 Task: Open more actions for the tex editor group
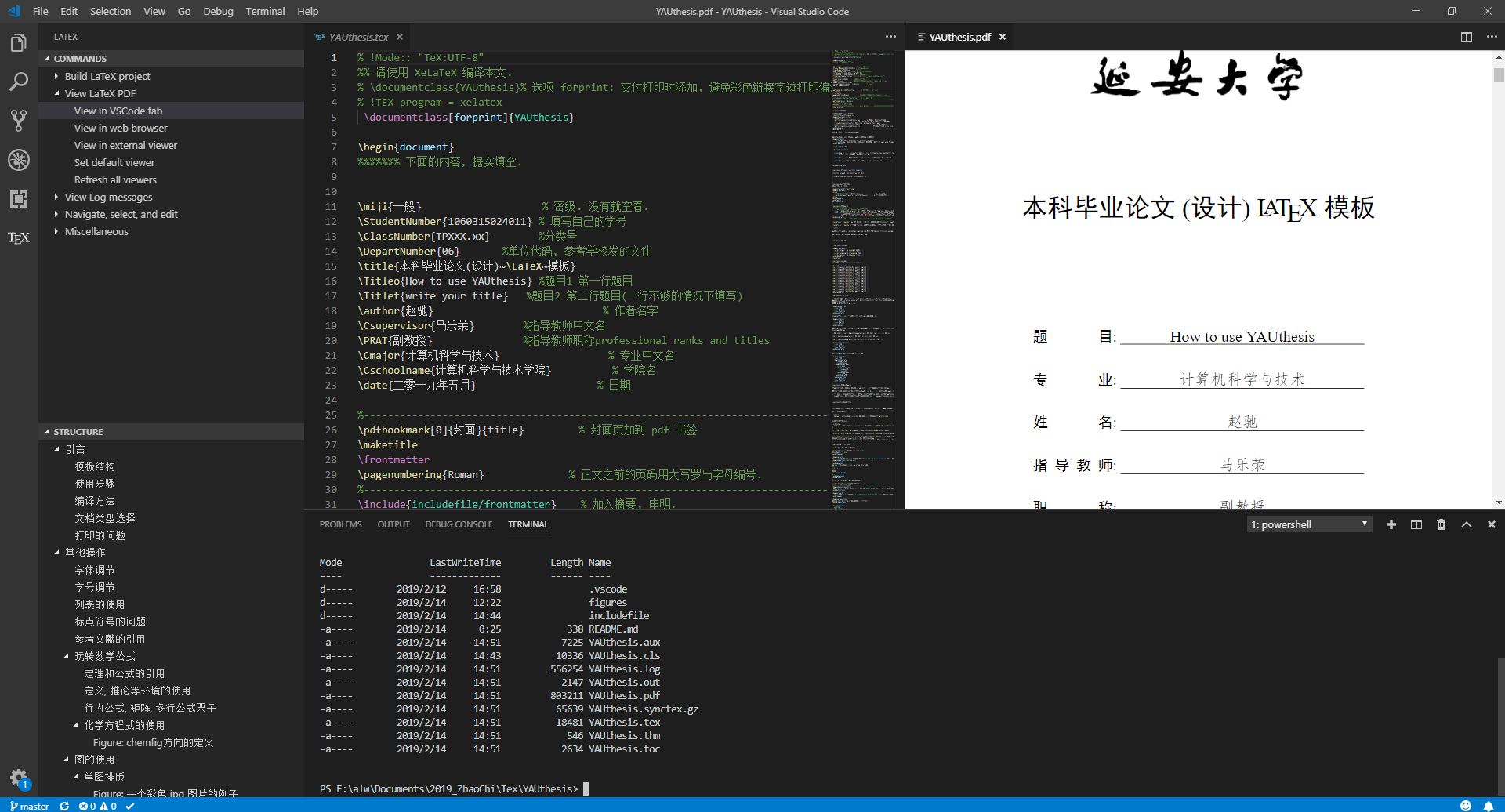pyautogui.click(x=890, y=37)
